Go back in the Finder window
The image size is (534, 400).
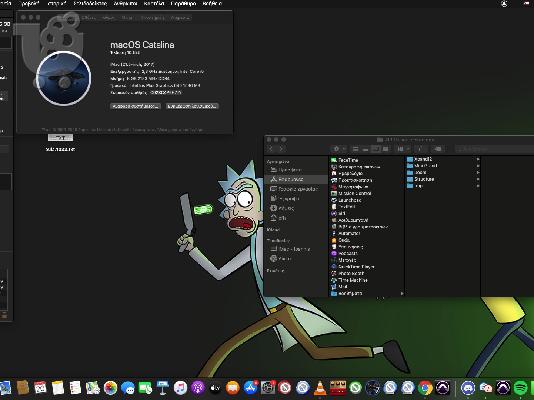[271, 149]
